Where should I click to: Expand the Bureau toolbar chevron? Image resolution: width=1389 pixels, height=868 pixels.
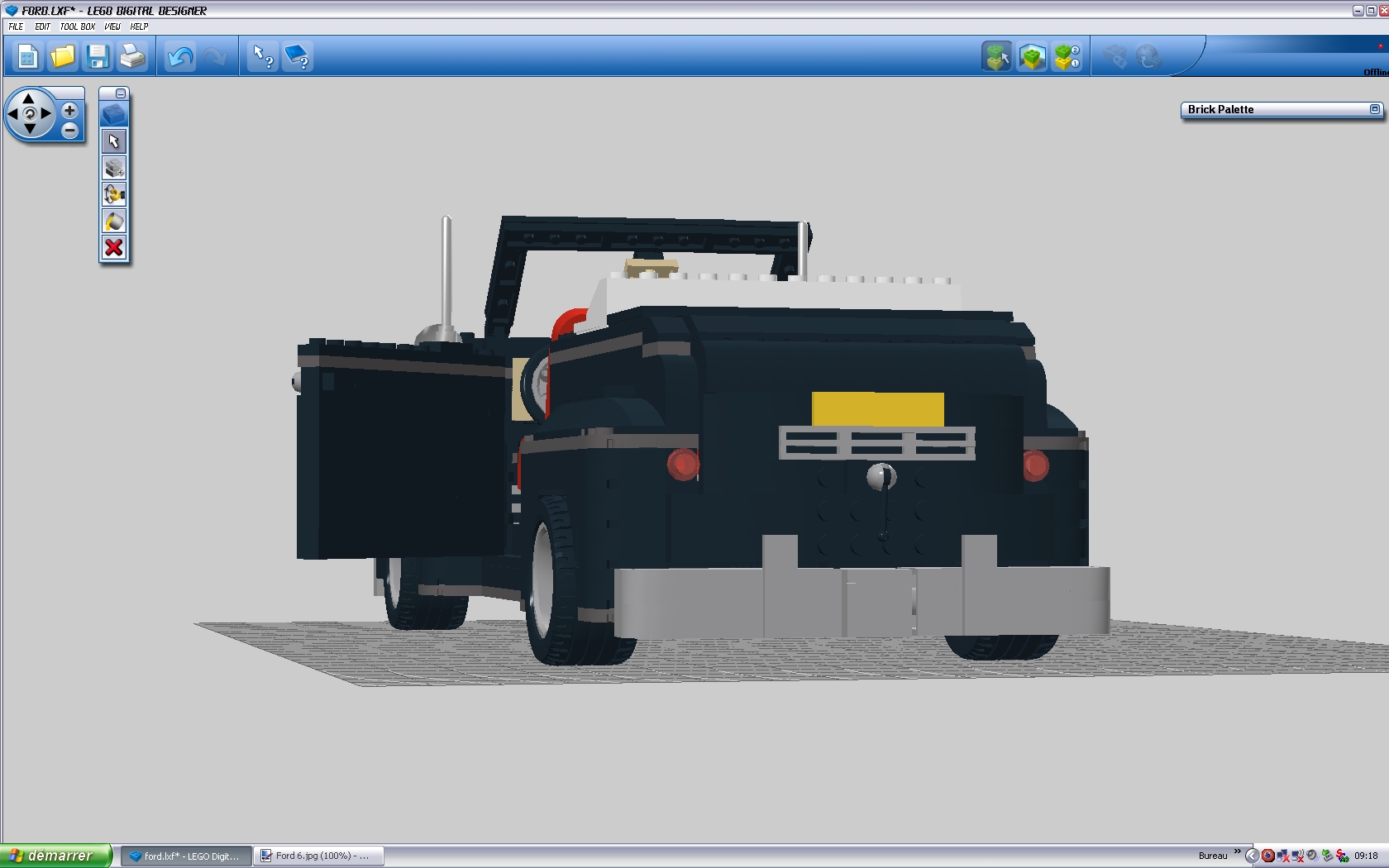pos(1238,851)
